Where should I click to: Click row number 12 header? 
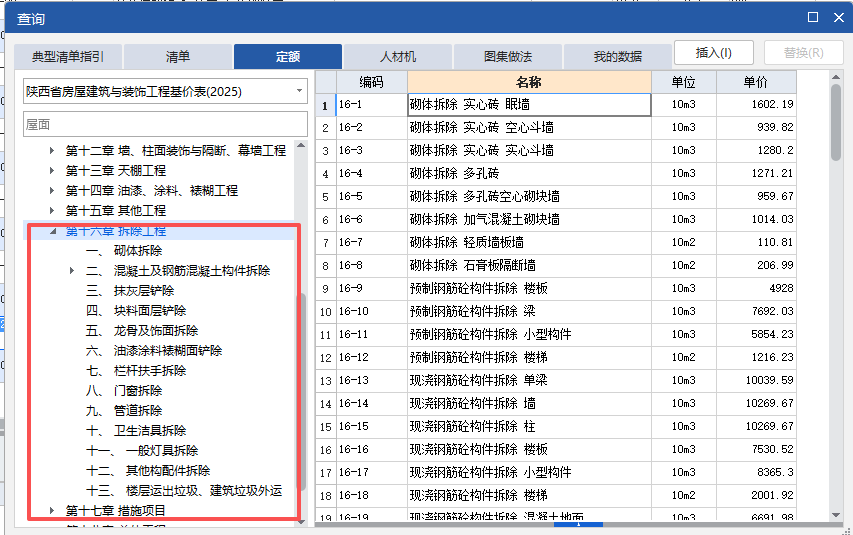[325, 358]
